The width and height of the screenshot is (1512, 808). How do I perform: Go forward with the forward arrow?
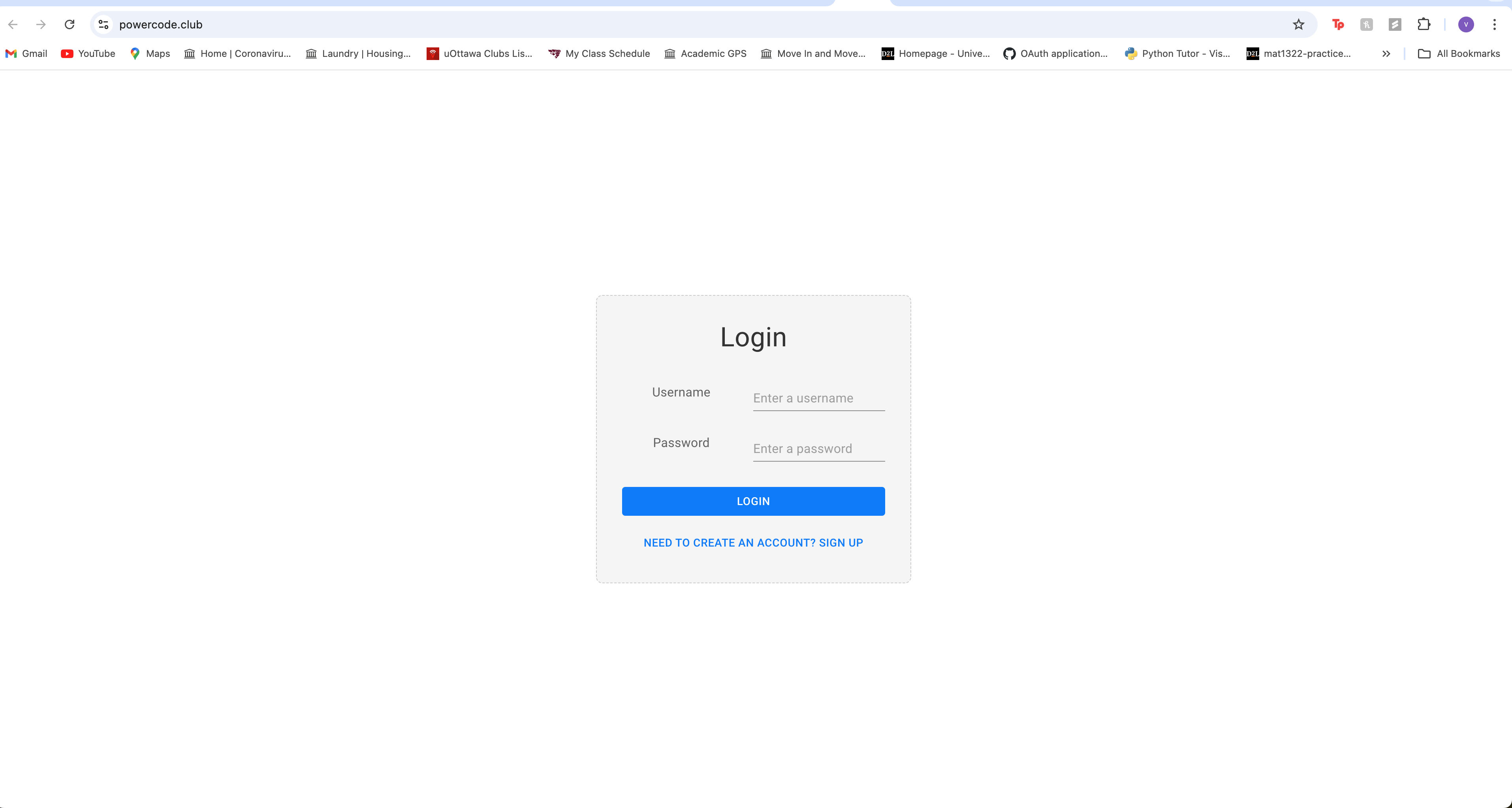point(41,24)
